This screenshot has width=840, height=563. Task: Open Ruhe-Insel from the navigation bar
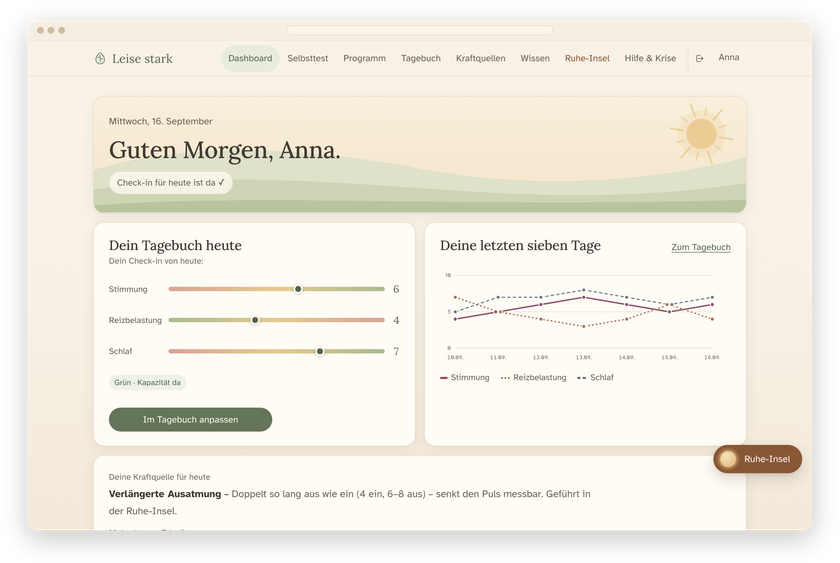click(x=587, y=58)
